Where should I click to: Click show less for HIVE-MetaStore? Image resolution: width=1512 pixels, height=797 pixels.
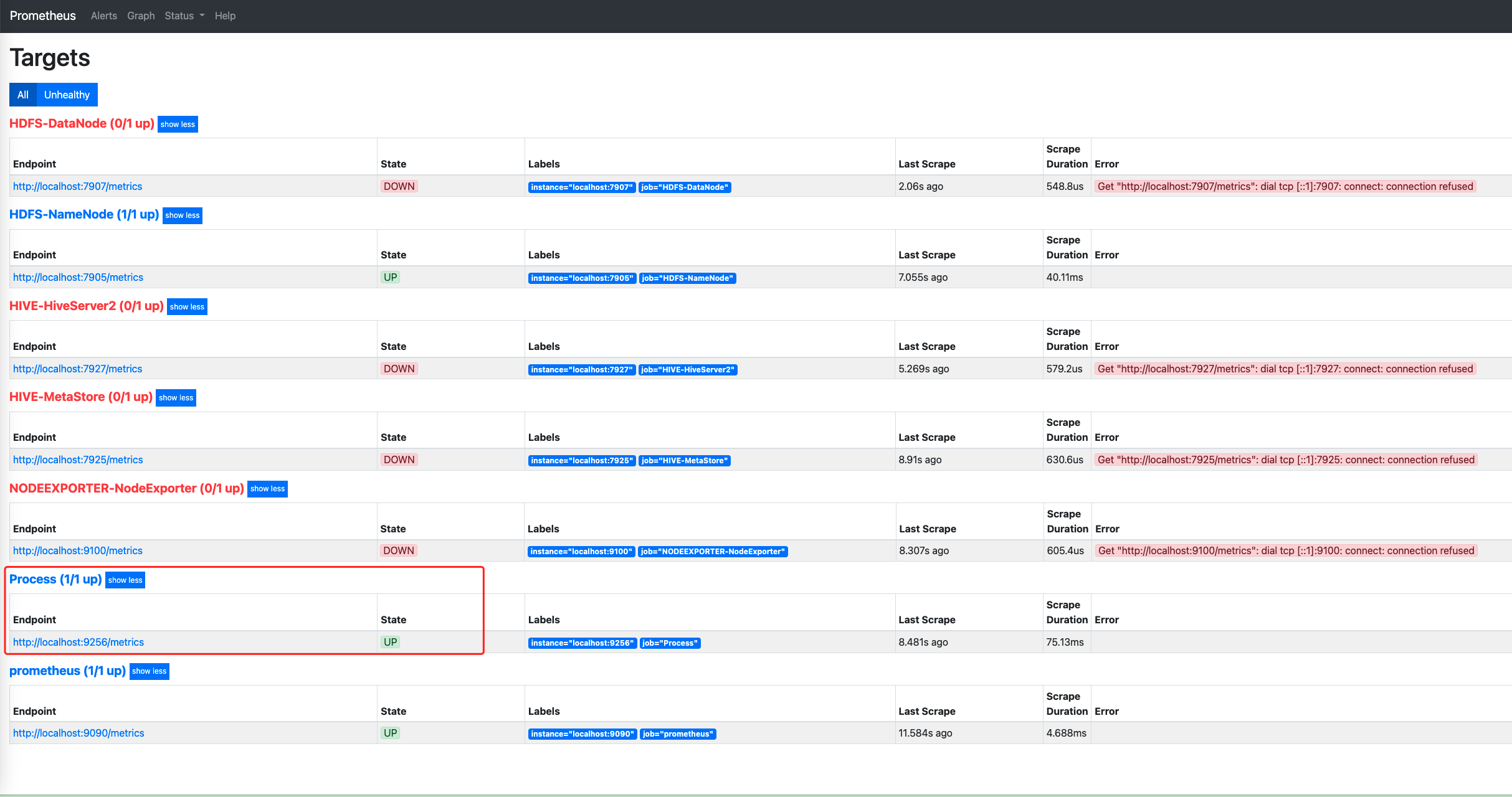(176, 398)
